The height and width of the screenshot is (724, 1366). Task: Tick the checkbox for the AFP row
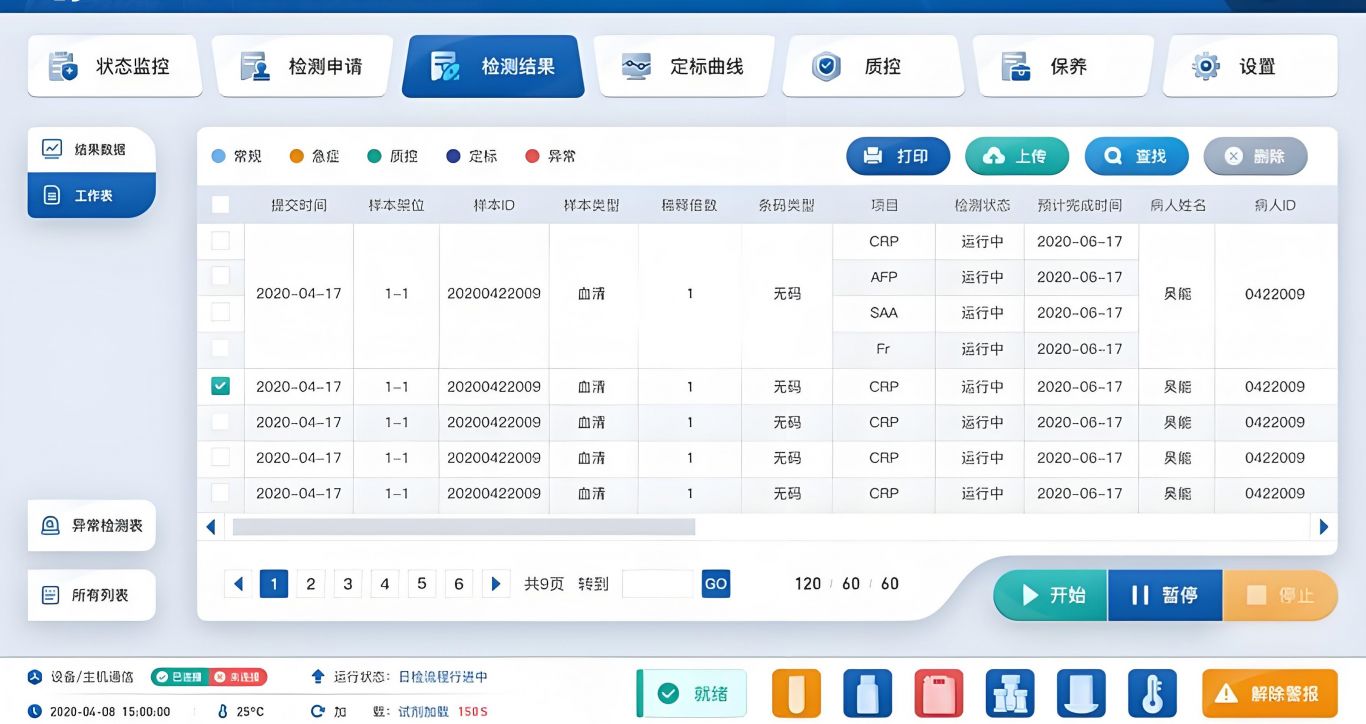click(220, 276)
